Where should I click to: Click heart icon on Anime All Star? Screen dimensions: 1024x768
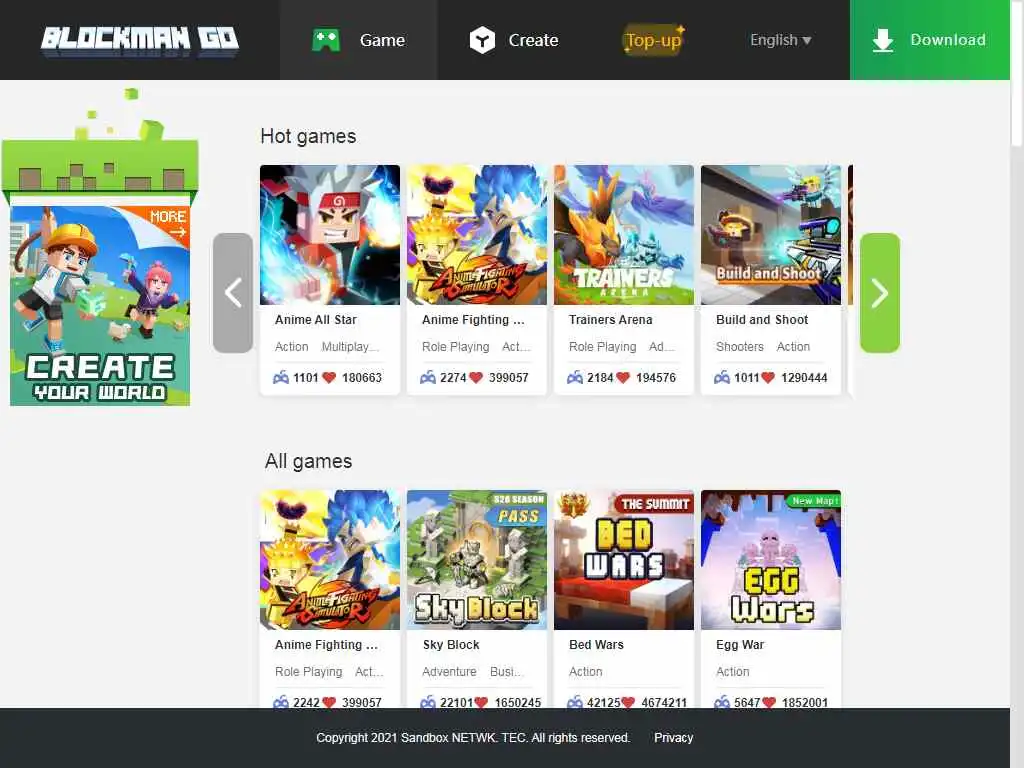(x=329, y=377)
